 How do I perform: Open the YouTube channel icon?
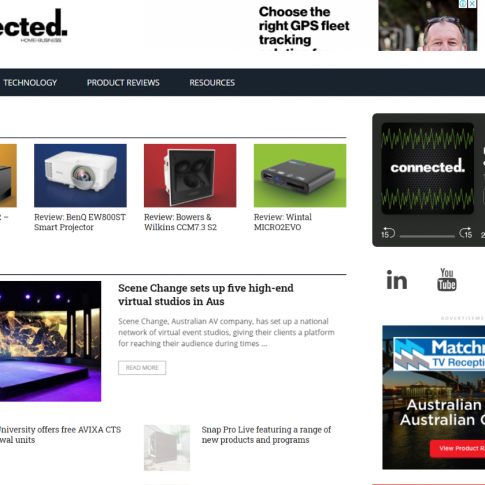point(447,279)
